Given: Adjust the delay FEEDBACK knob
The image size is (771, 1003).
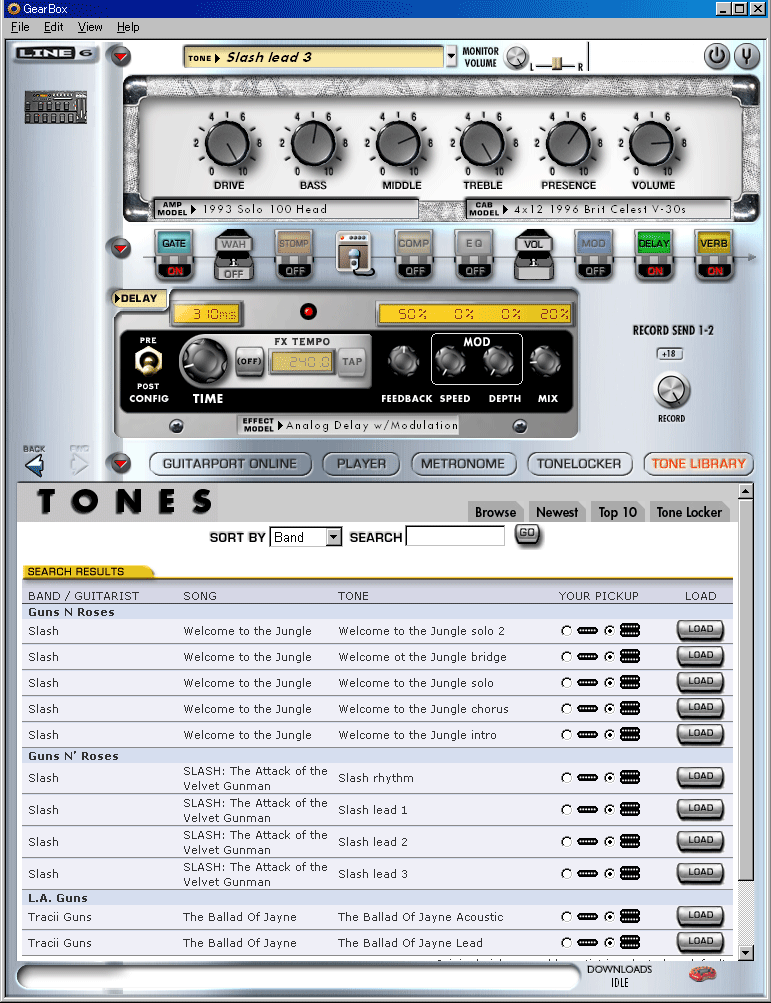Looking at the screenshot, I should click(404, 361).
